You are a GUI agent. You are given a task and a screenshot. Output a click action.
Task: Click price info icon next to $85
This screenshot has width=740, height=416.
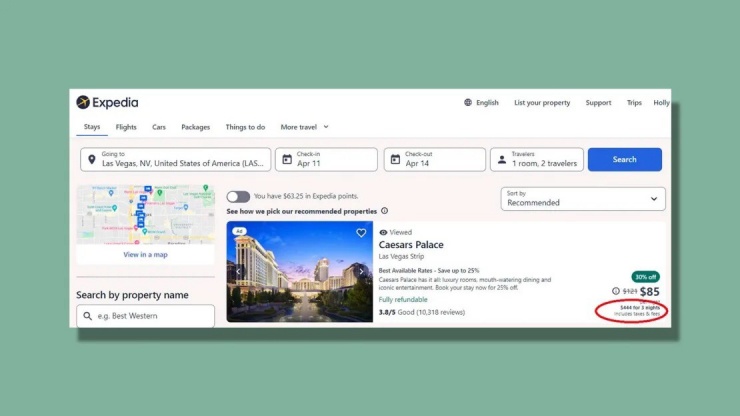(615, 291)
